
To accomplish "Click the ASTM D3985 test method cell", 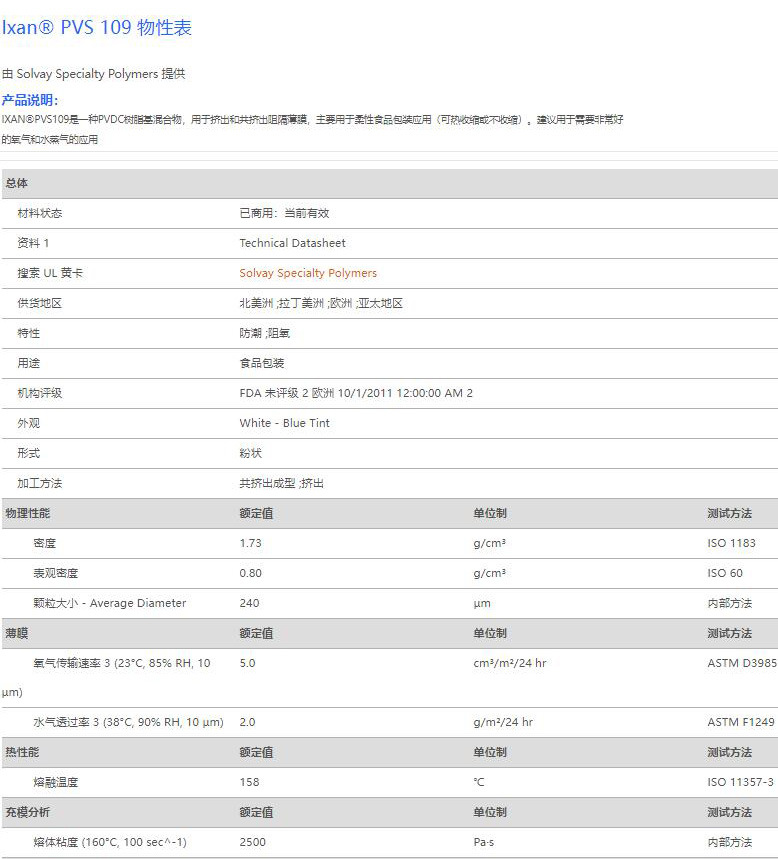I will pos(742,663).
